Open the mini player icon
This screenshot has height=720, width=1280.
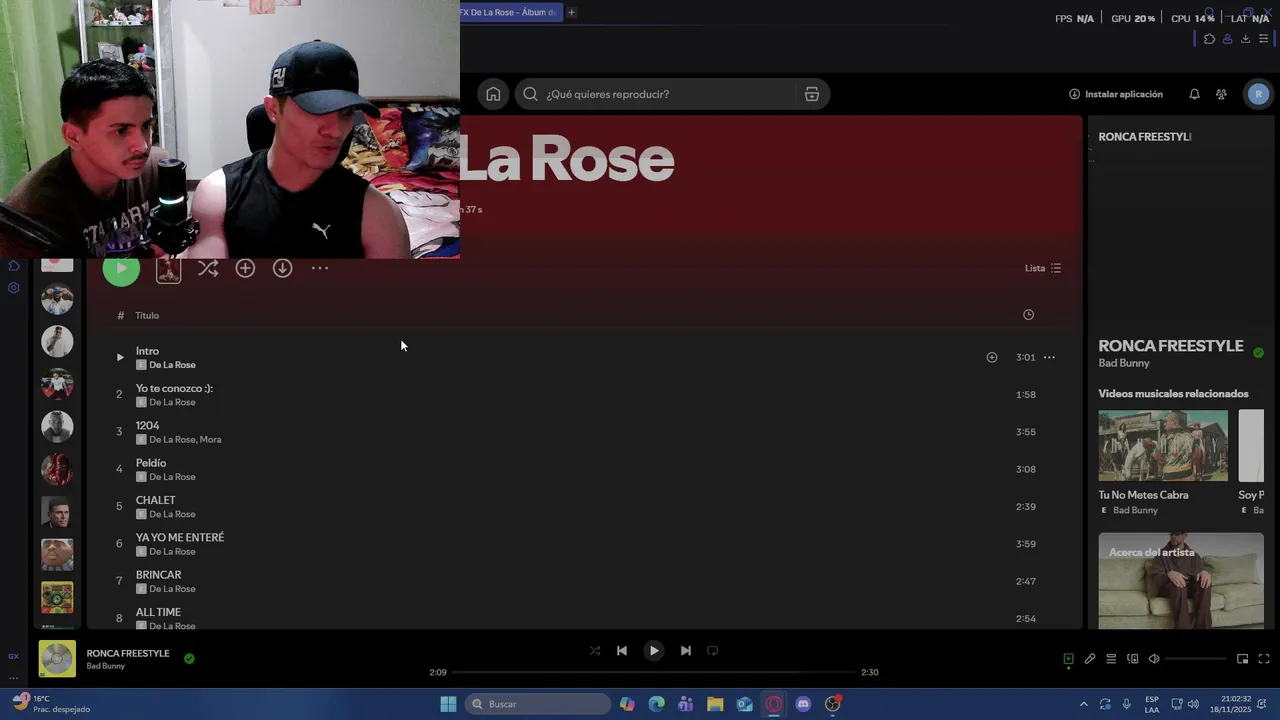pos(1242,659)
